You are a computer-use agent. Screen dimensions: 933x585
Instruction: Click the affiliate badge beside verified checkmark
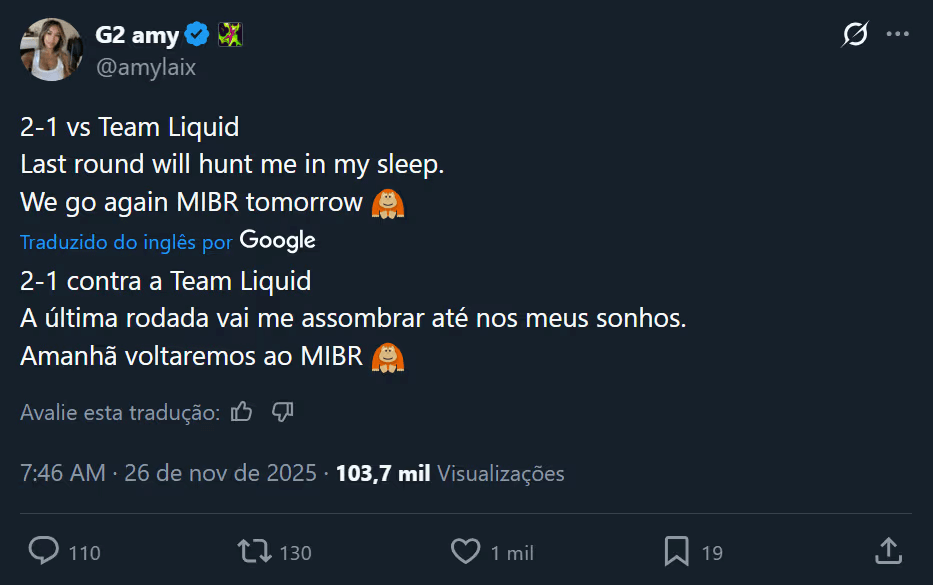pyautogui.click(x=231, y=36)
